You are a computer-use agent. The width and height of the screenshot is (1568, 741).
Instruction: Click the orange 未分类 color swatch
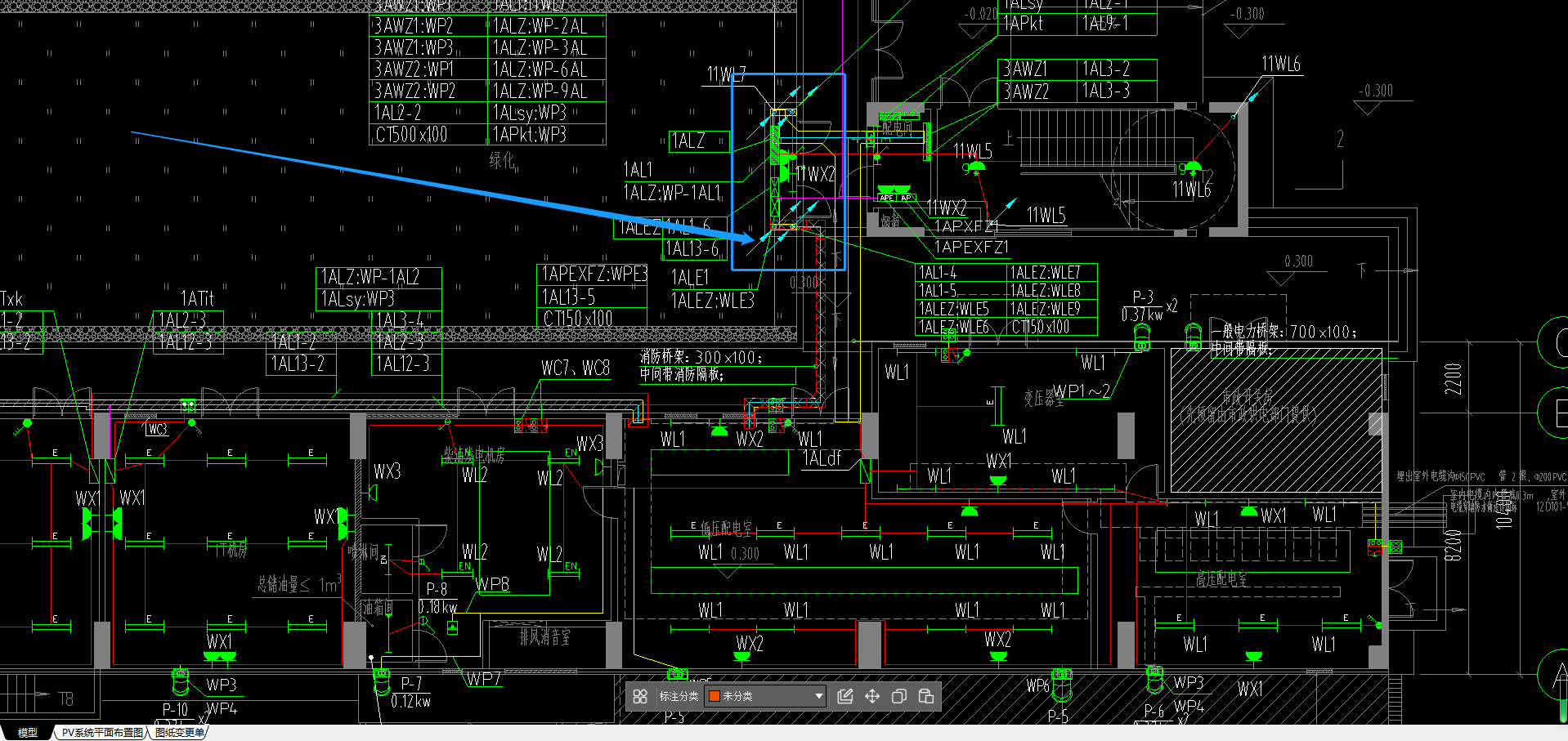(x=714, y=696)
